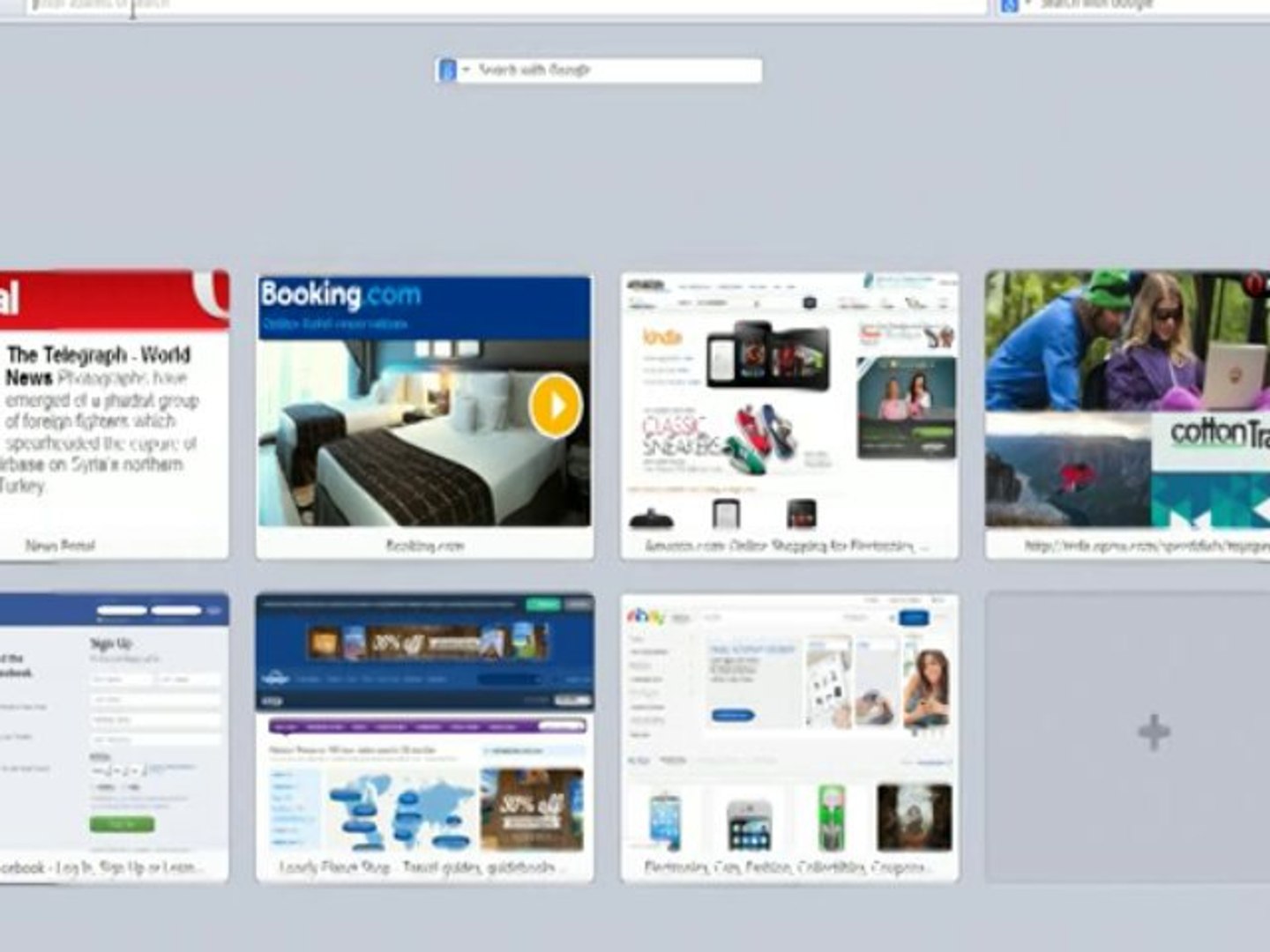Open The Telegraph News Portal Speed Dial tile

[115, 415]
